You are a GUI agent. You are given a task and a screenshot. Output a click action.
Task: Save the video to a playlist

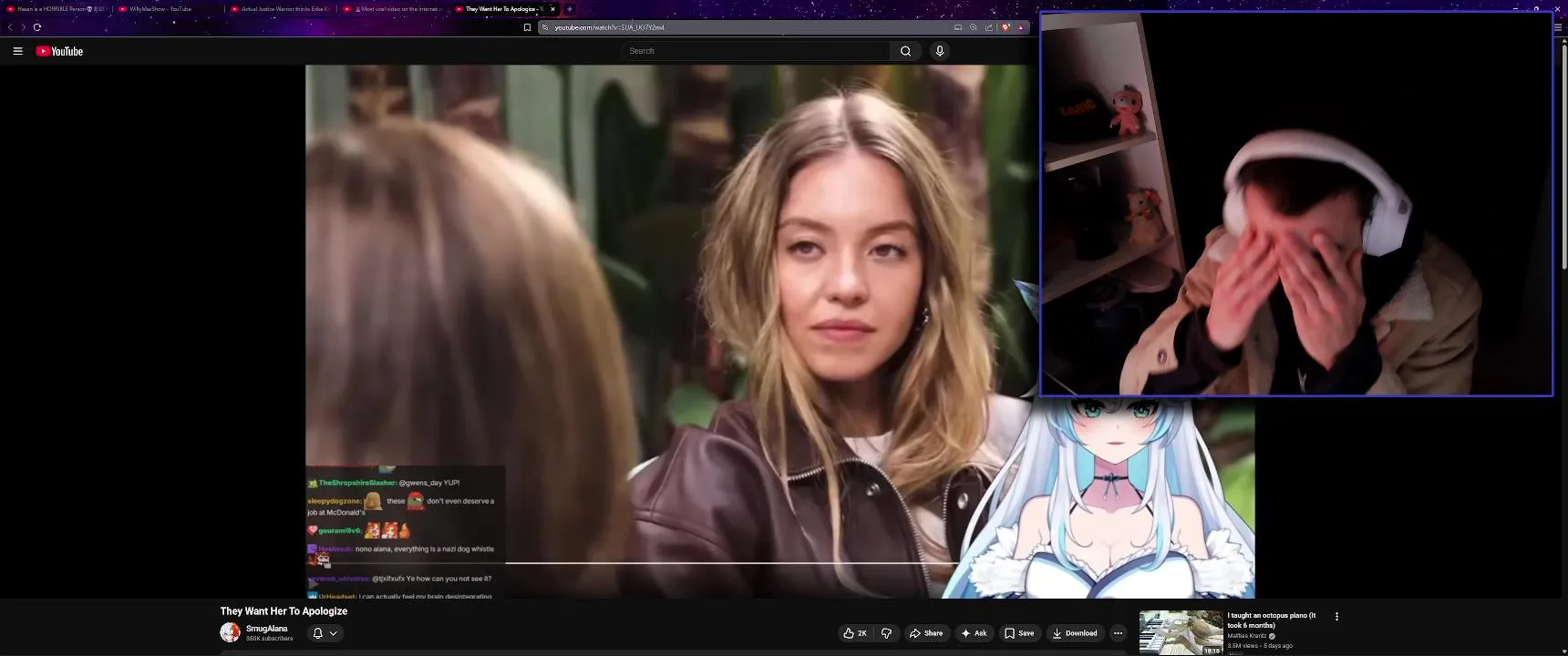[1020, 633]
